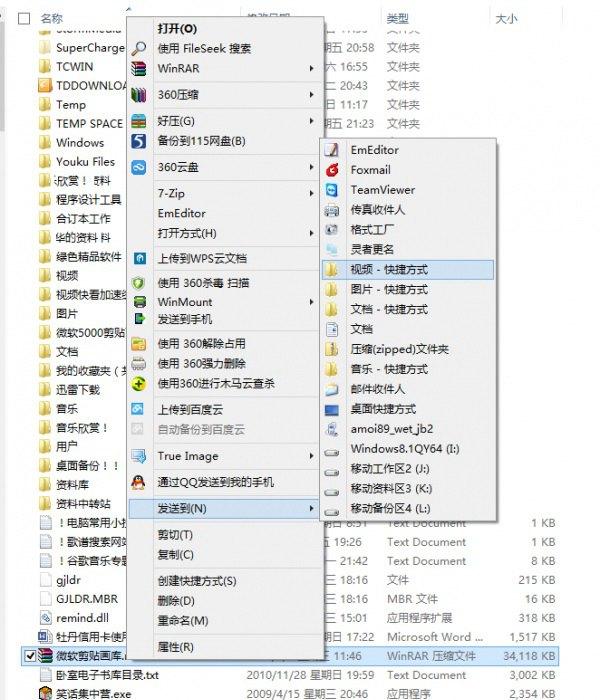Click the 传真收件人 fax icon
The image size is (600, 700).
coord(331,210)
